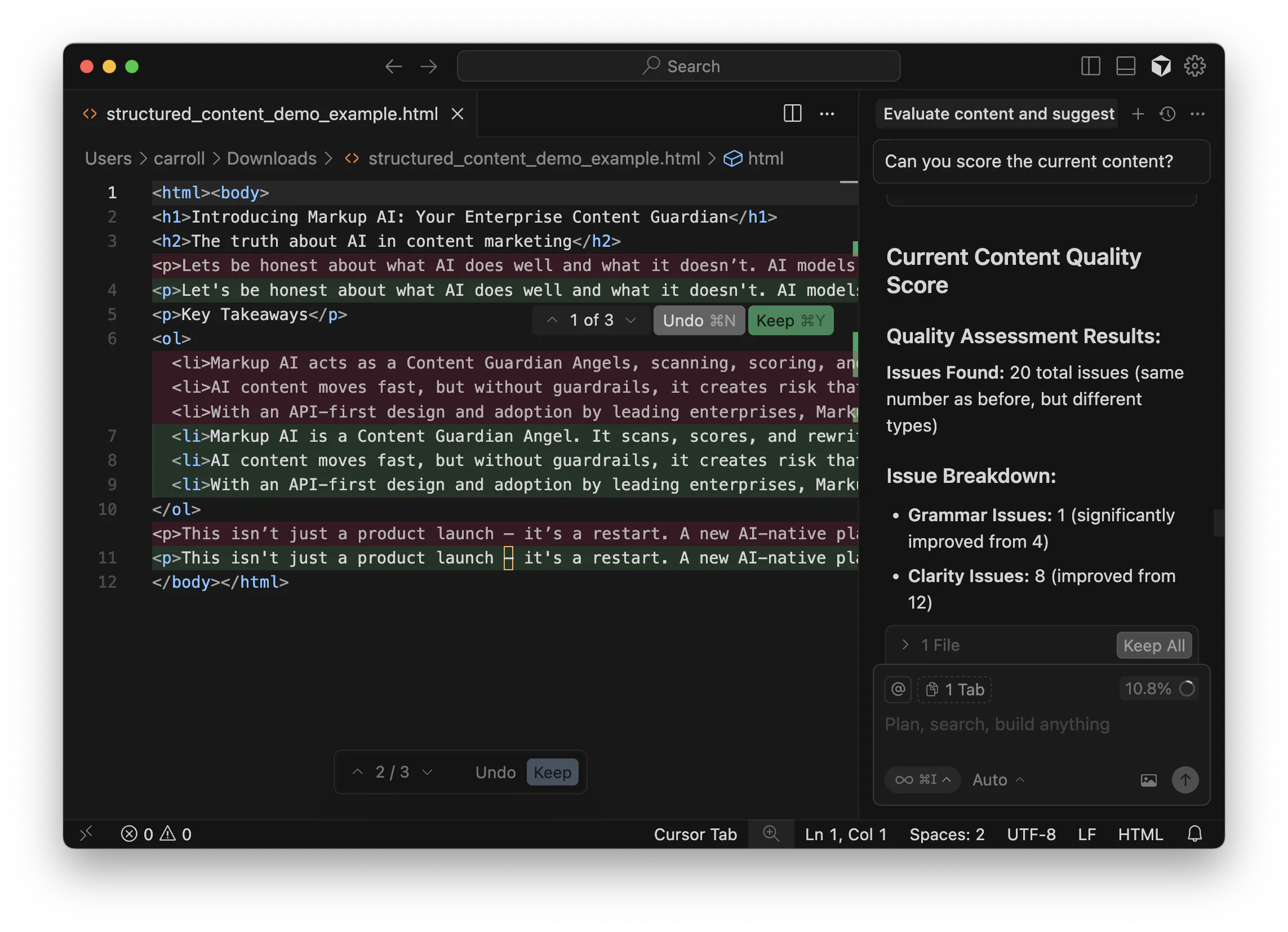Show chat history clock icon
1288x932 pixels.
[x=1167, y=114]
